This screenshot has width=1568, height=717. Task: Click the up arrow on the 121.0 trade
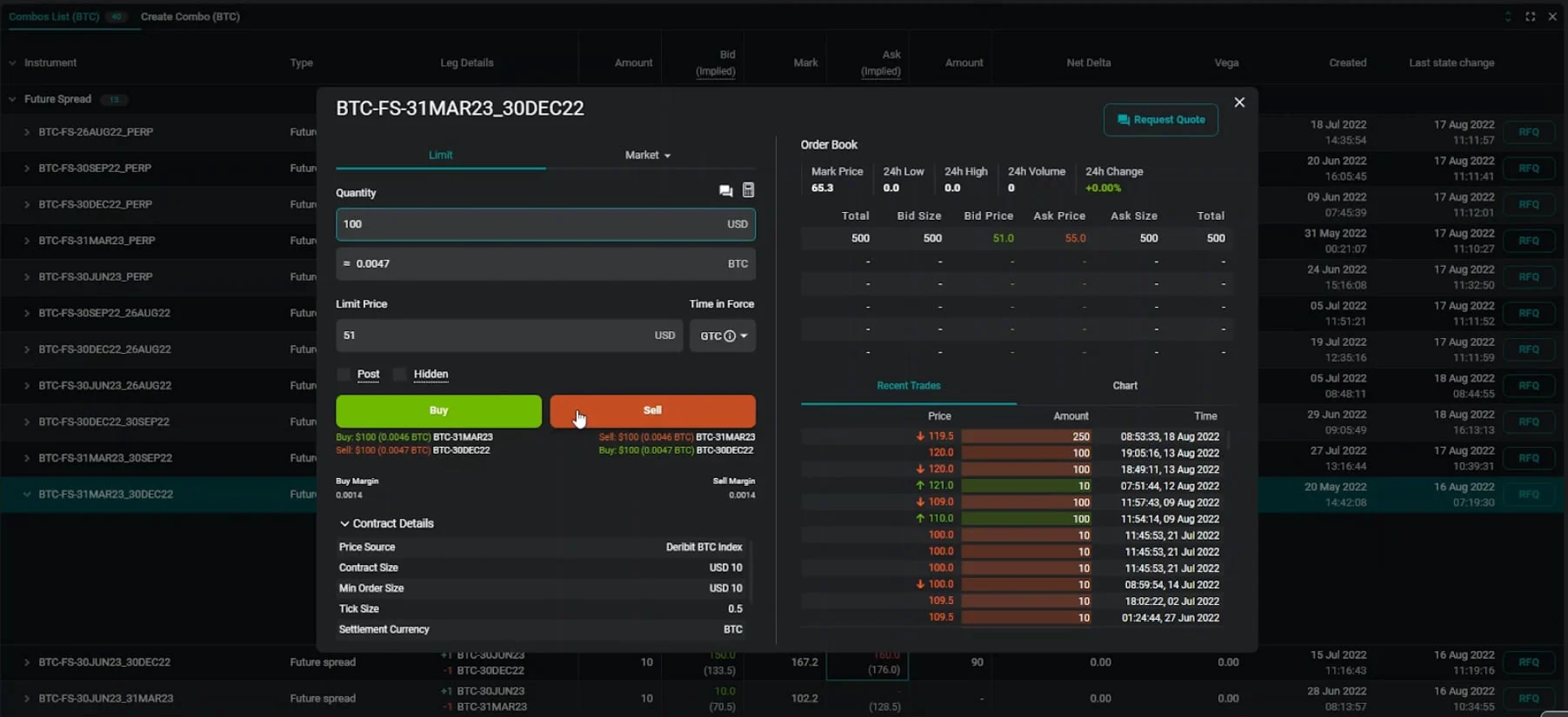click(x=920, y=486)
